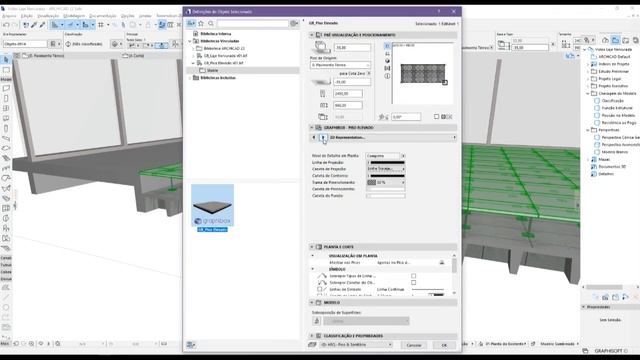Toggle the mirror checkbox beside the rotation field
Viewport: 640px width, 360px height.
(436, 117)
